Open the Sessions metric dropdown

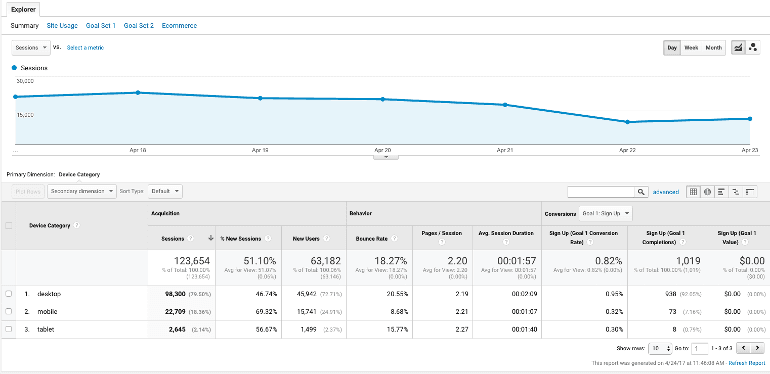(x=31, y=48)
